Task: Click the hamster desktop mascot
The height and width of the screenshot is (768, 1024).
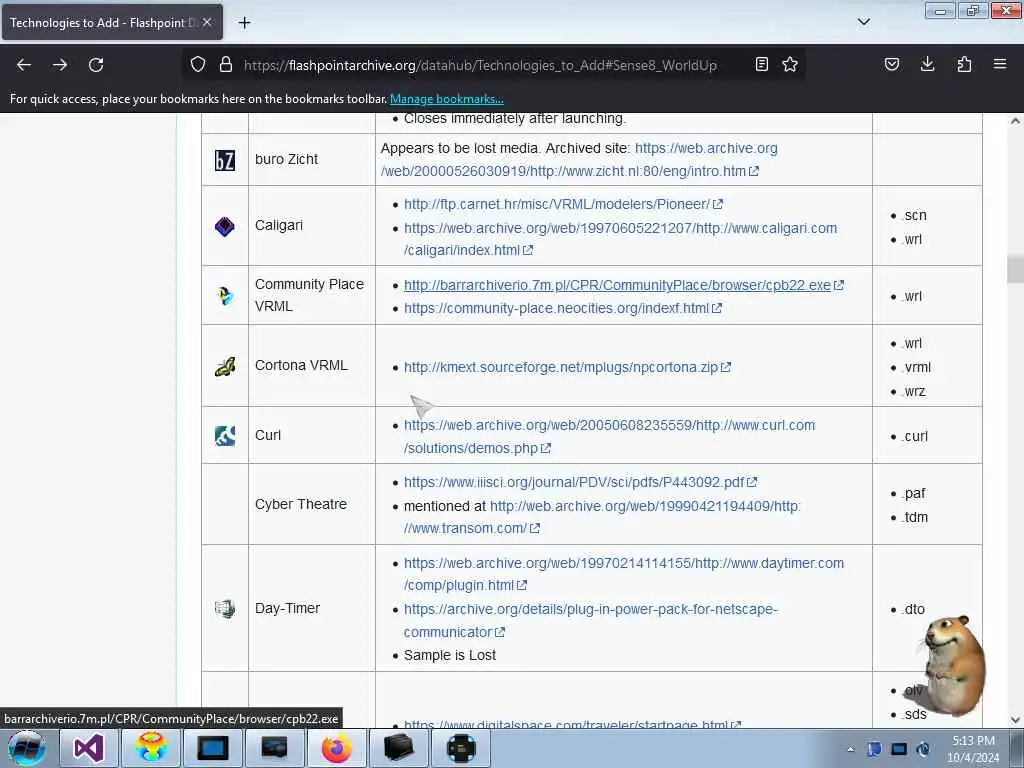Action: pyautogui.click(x=953, y=665)
